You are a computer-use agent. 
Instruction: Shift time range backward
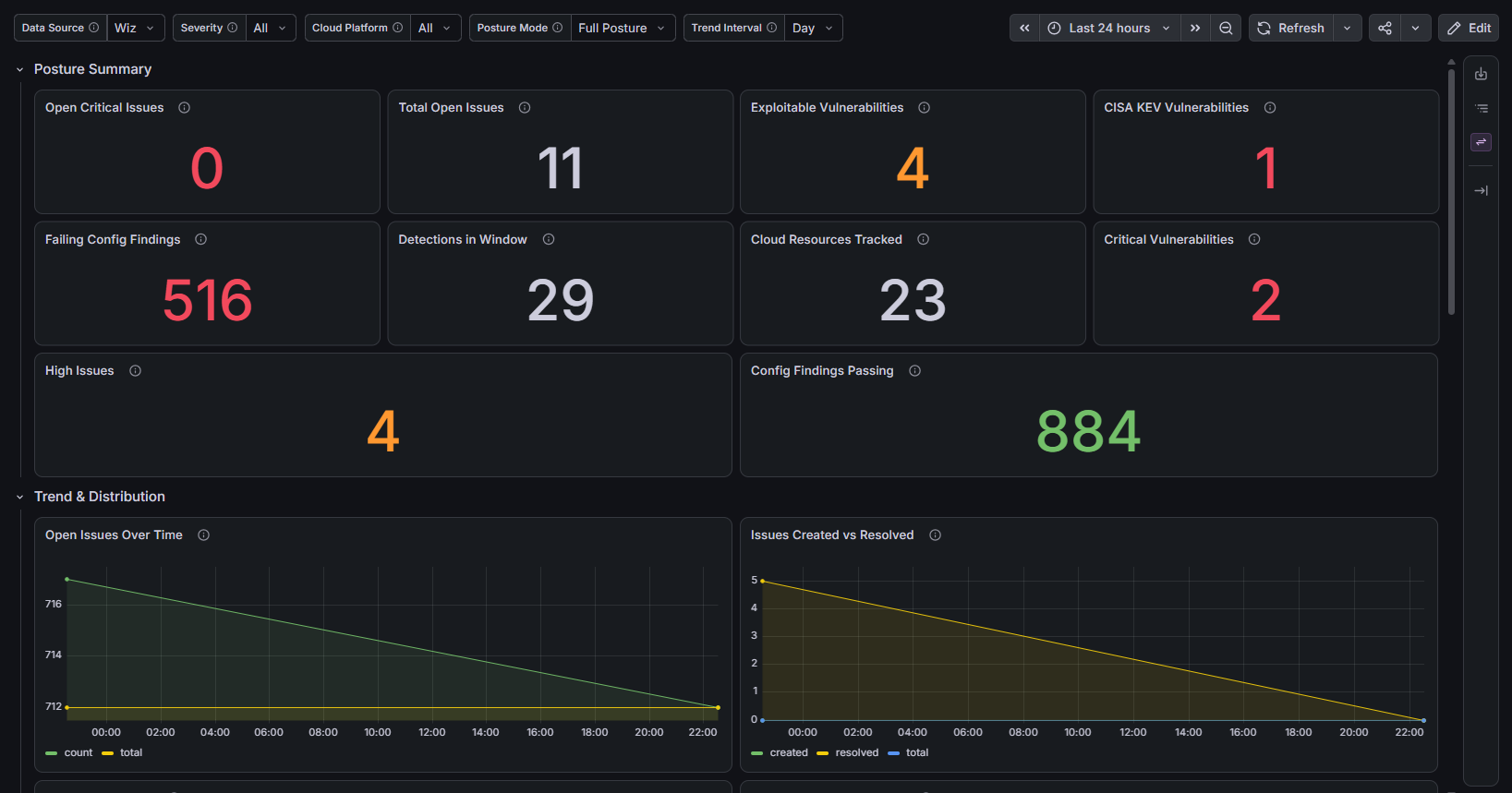(1024, 28)
